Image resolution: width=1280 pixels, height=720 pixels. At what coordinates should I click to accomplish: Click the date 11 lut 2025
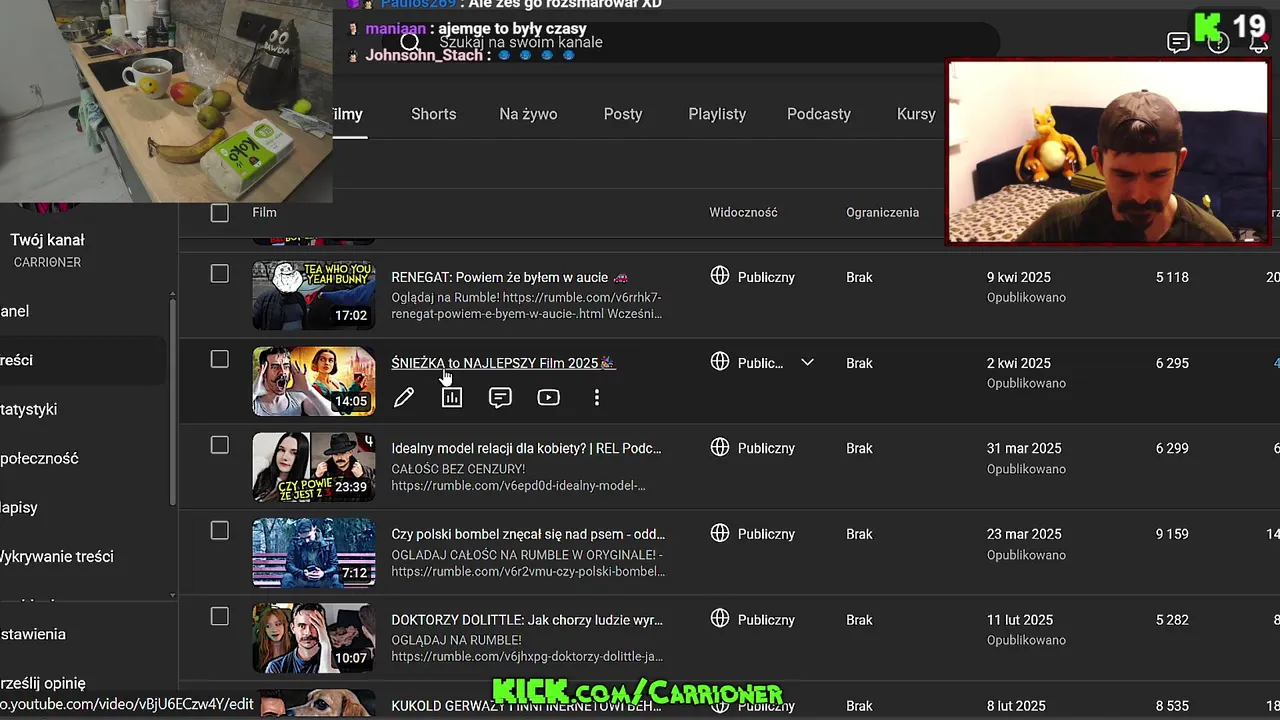[x=1020, y=620]
